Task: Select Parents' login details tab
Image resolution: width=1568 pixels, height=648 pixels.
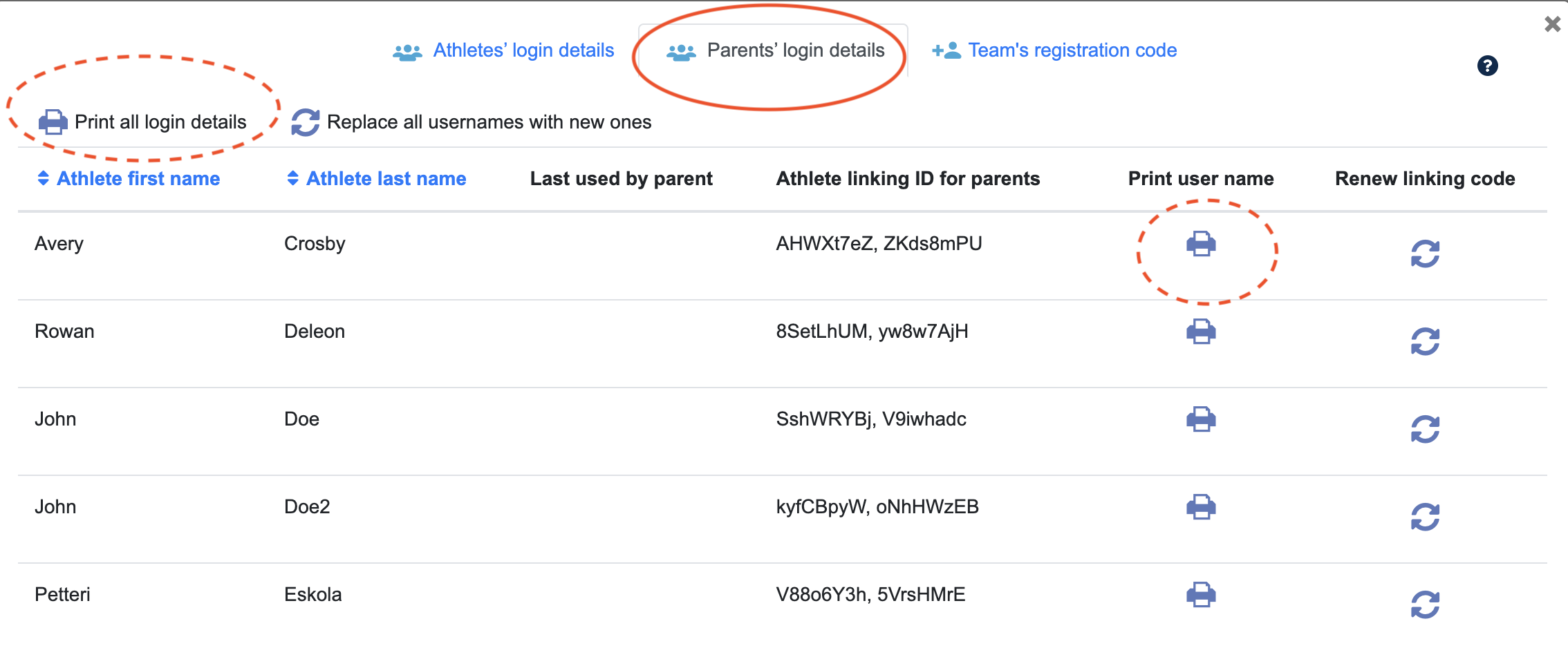Action: [x=795, y=50]
